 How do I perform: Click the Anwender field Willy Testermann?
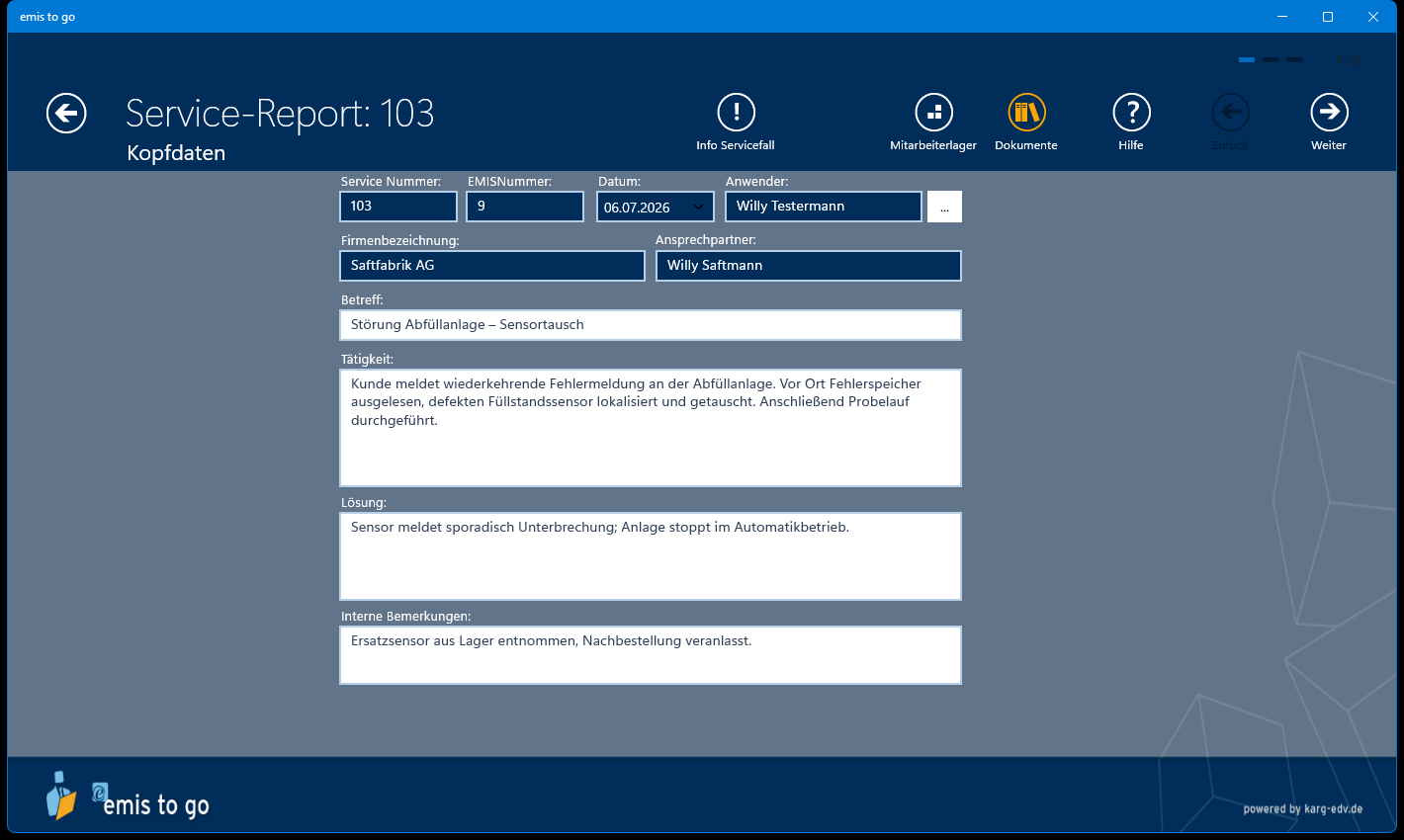(x=824, y=207)
